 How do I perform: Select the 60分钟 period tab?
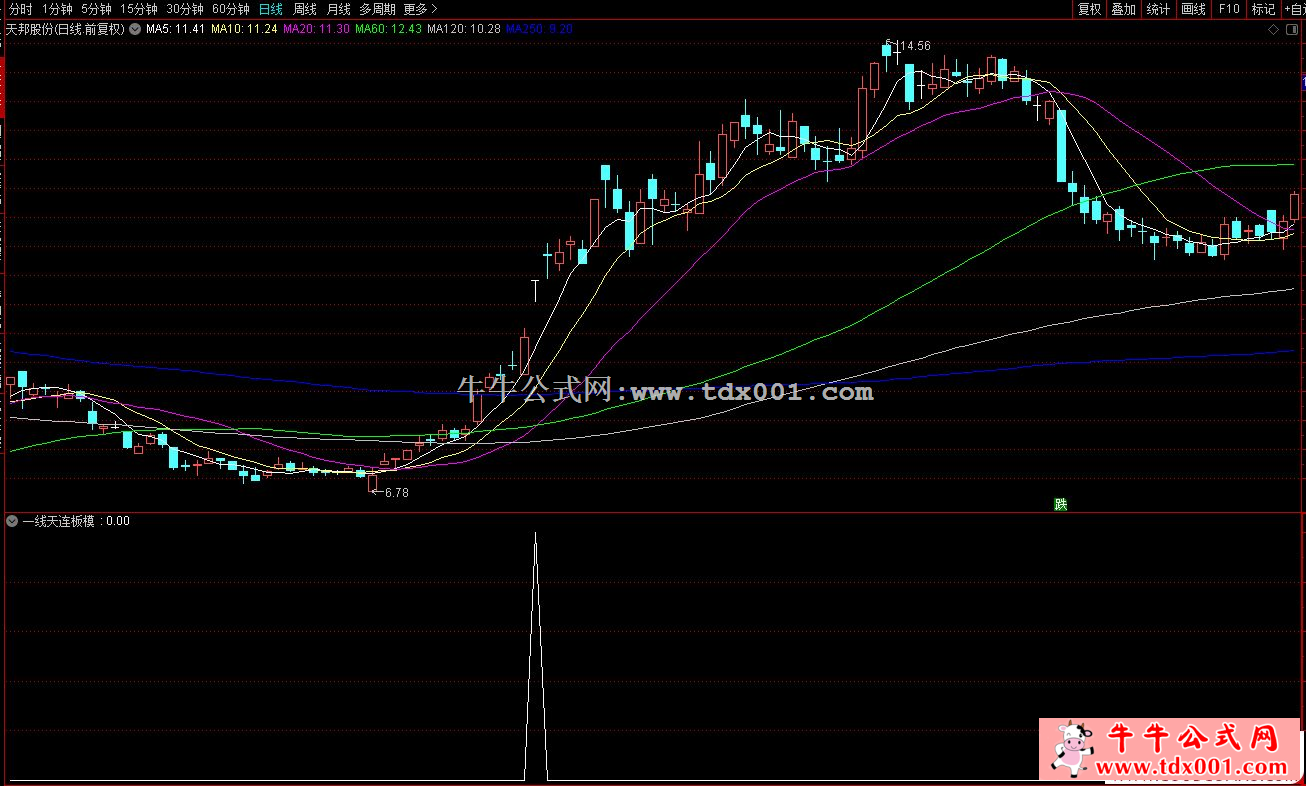tap(231, 9)
